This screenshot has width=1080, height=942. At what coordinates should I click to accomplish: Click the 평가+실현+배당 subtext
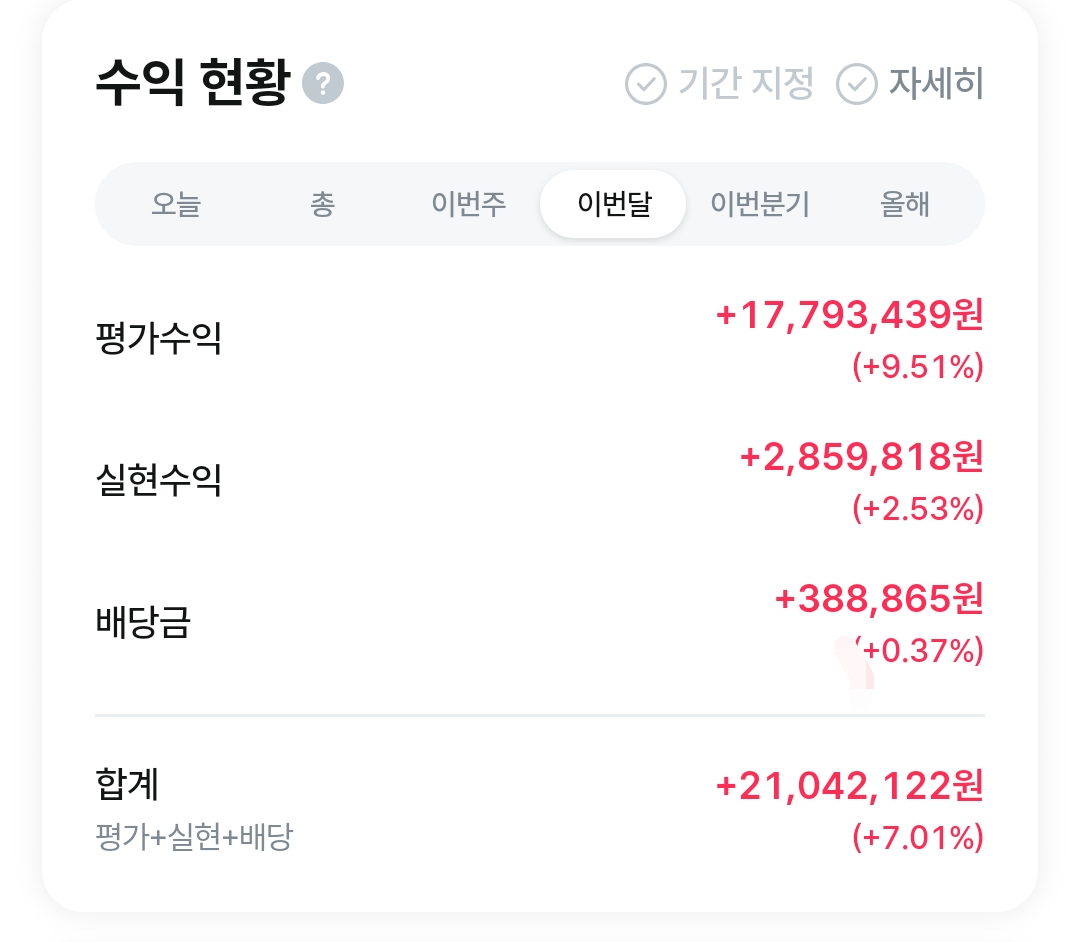(x=194, y=836)
